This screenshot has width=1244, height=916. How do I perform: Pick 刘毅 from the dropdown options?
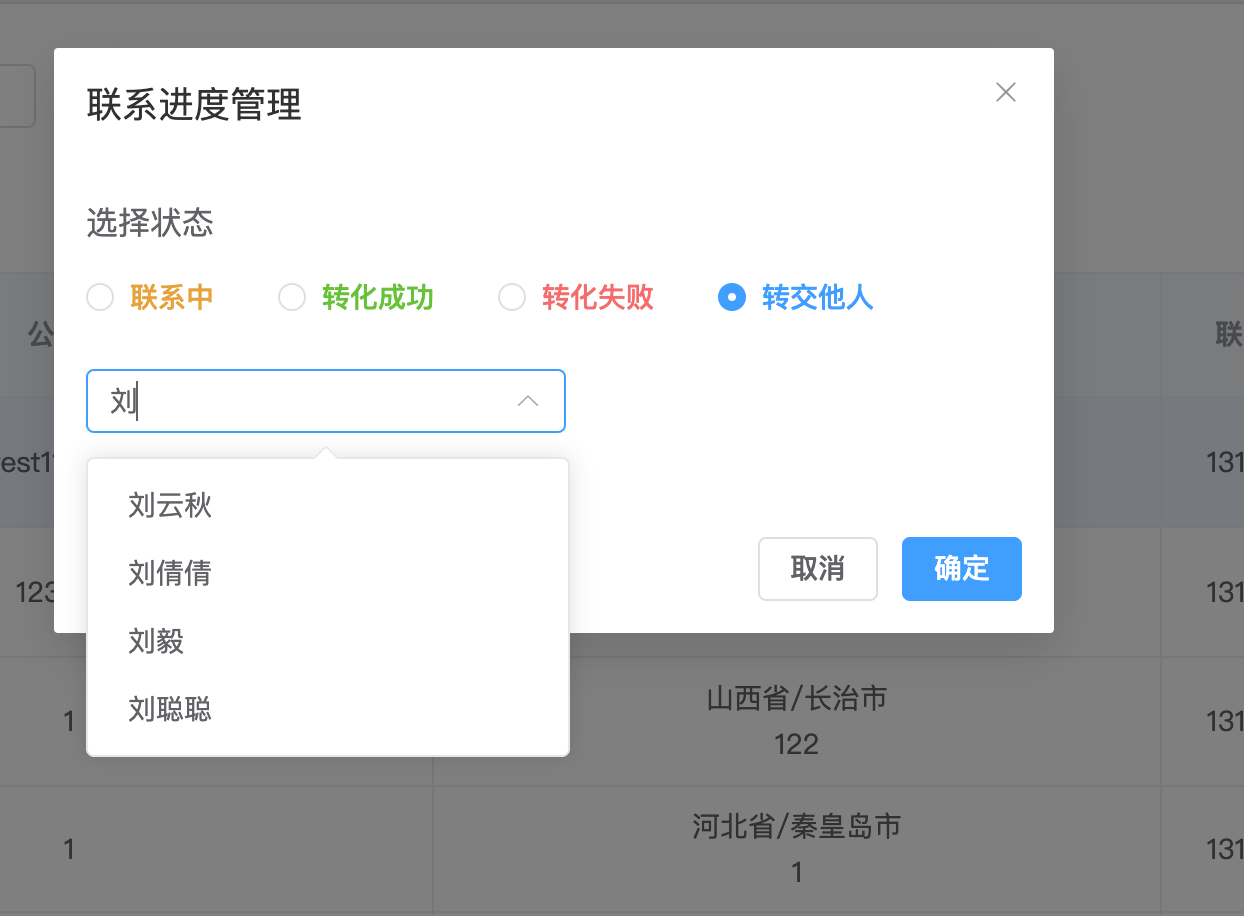[x=157, y=642]
